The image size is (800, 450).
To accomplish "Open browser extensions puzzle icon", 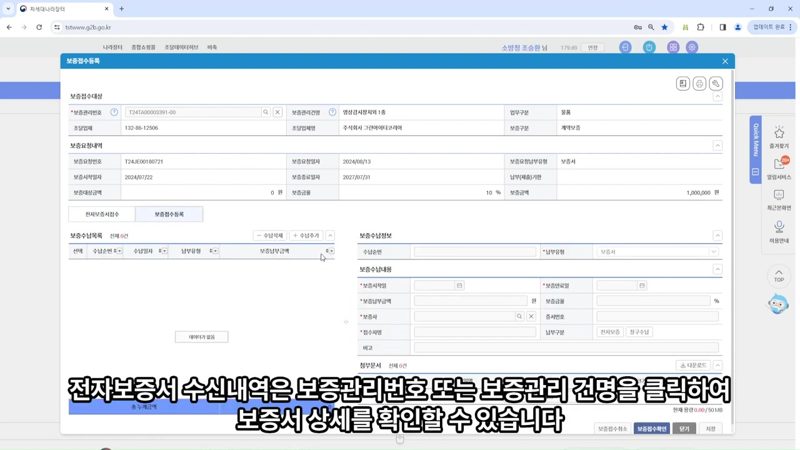I will click(x=701, y=28).
